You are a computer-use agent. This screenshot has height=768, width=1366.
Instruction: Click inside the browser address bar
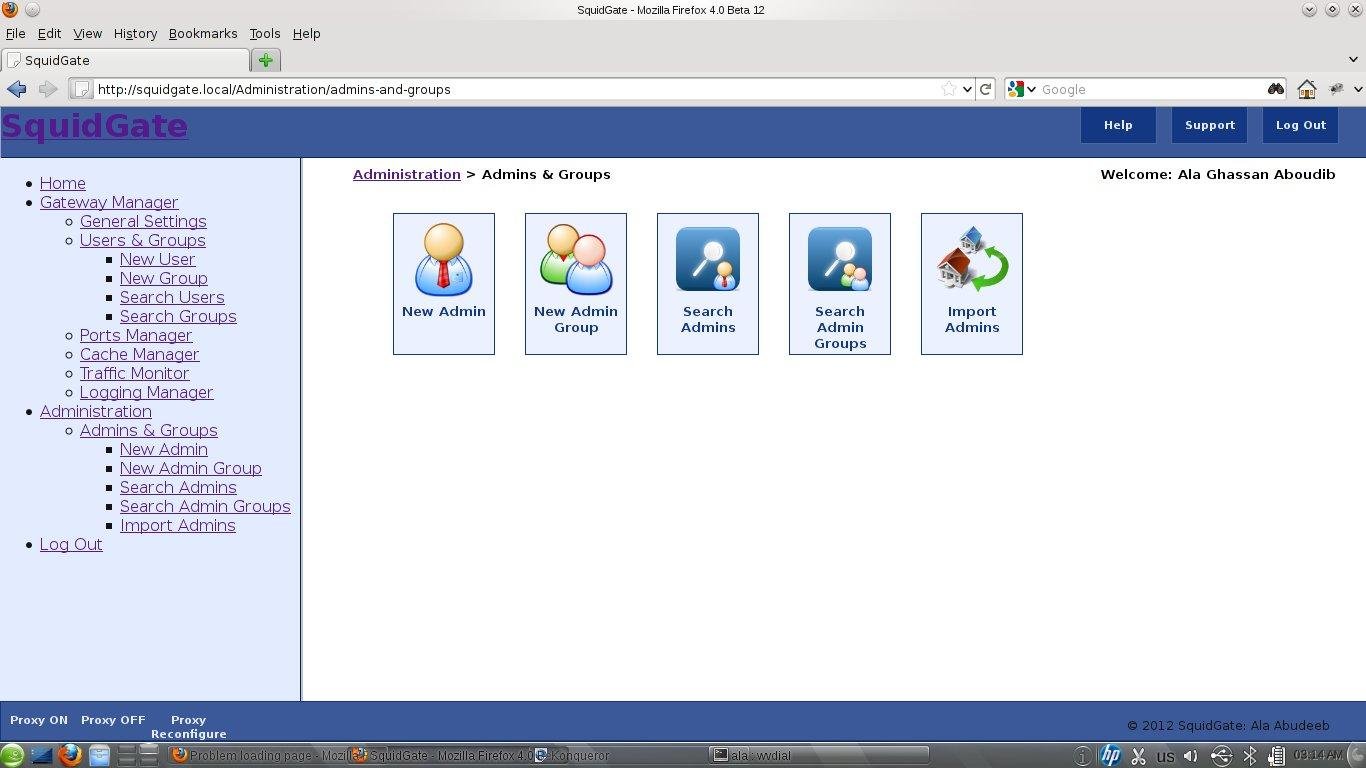[500, 89]
